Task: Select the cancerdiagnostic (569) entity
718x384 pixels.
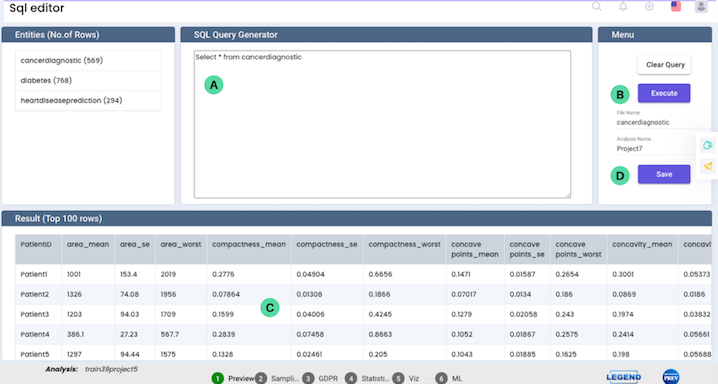Action: (88, 60)
